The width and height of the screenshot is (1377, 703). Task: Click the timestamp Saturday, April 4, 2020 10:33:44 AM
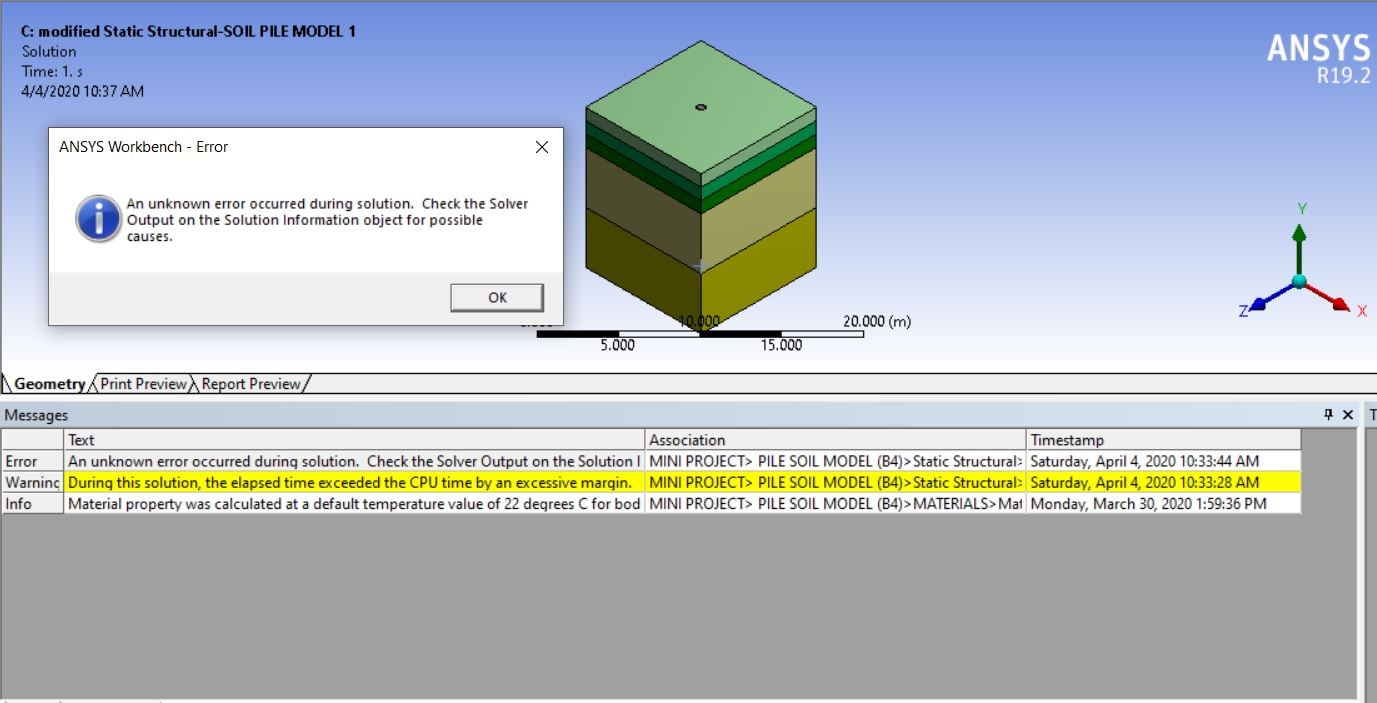[1164, 461]
